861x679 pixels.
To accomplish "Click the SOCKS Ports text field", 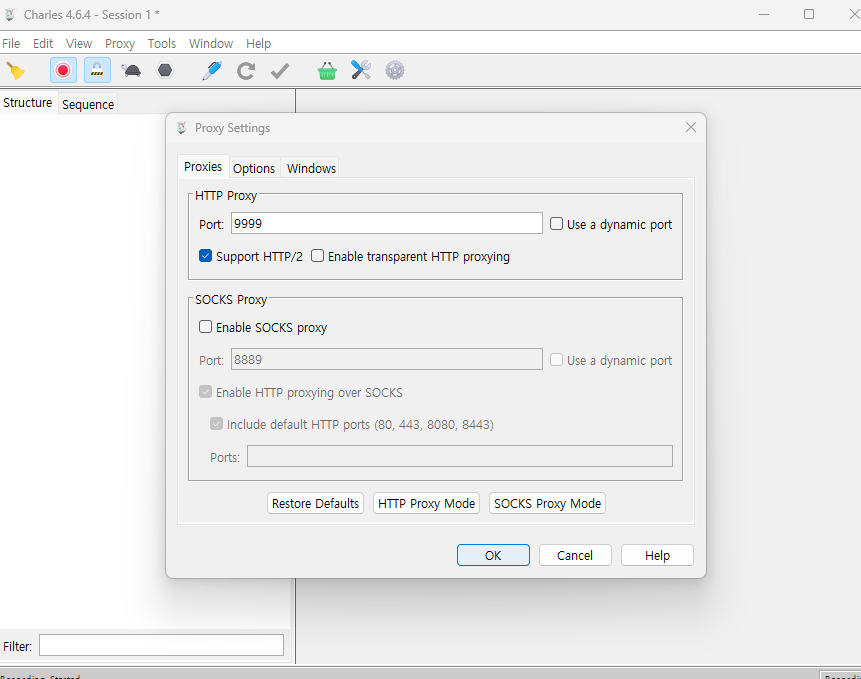I will tap(460, 456).
